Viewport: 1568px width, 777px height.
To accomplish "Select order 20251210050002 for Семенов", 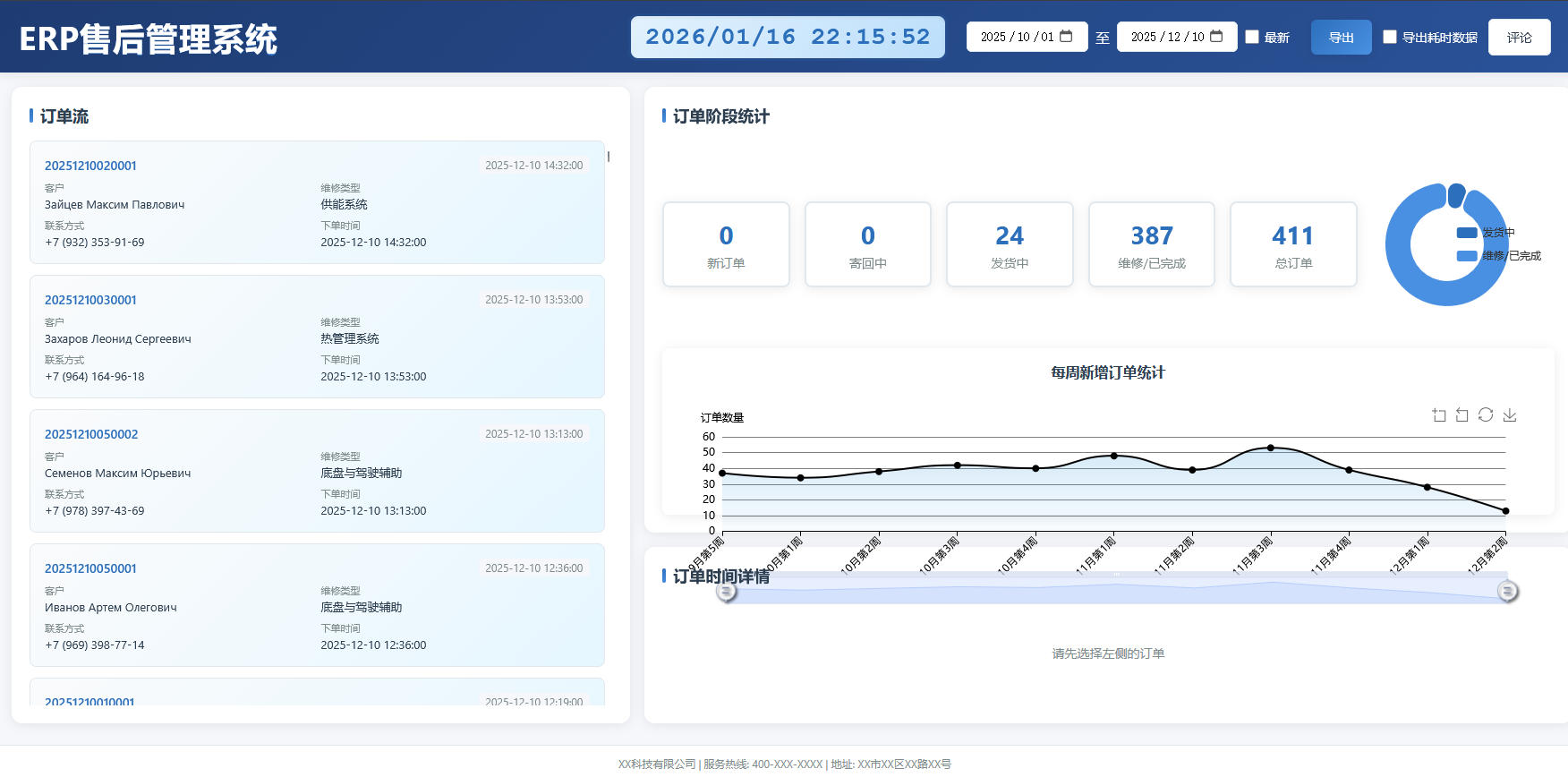I will coord(317,471).
